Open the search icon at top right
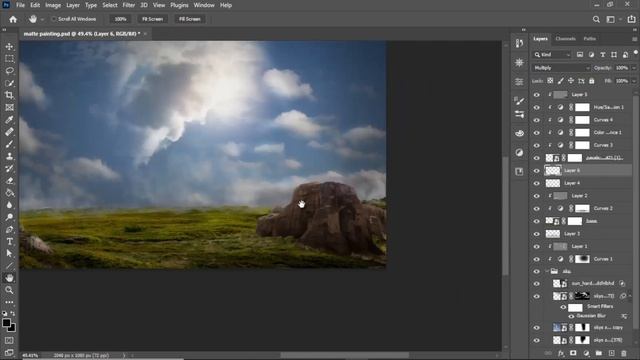Viewport: 640px width, 360px height. [x=596, y=19]
